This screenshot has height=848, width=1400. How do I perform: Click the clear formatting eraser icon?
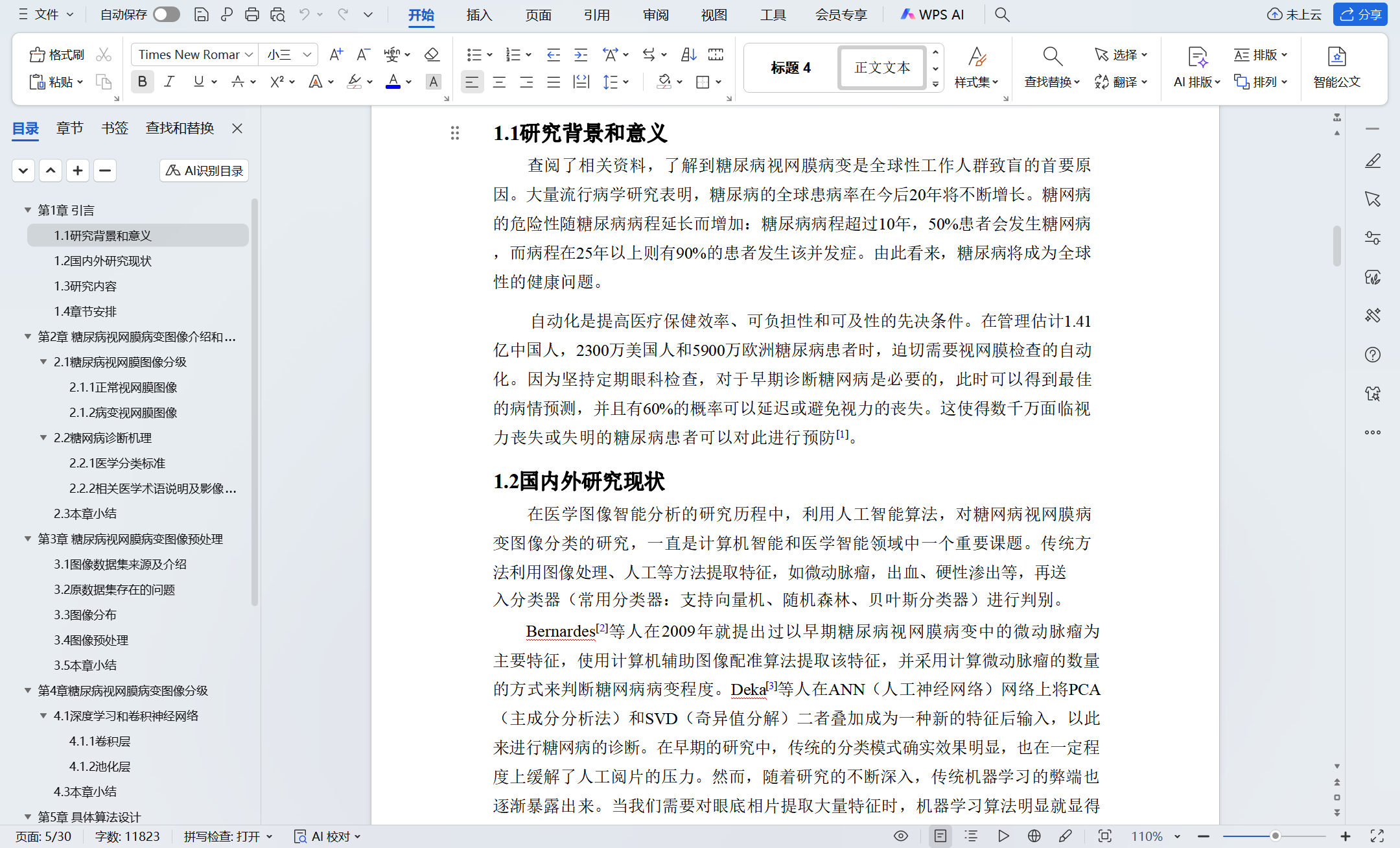tap(432, 55)
